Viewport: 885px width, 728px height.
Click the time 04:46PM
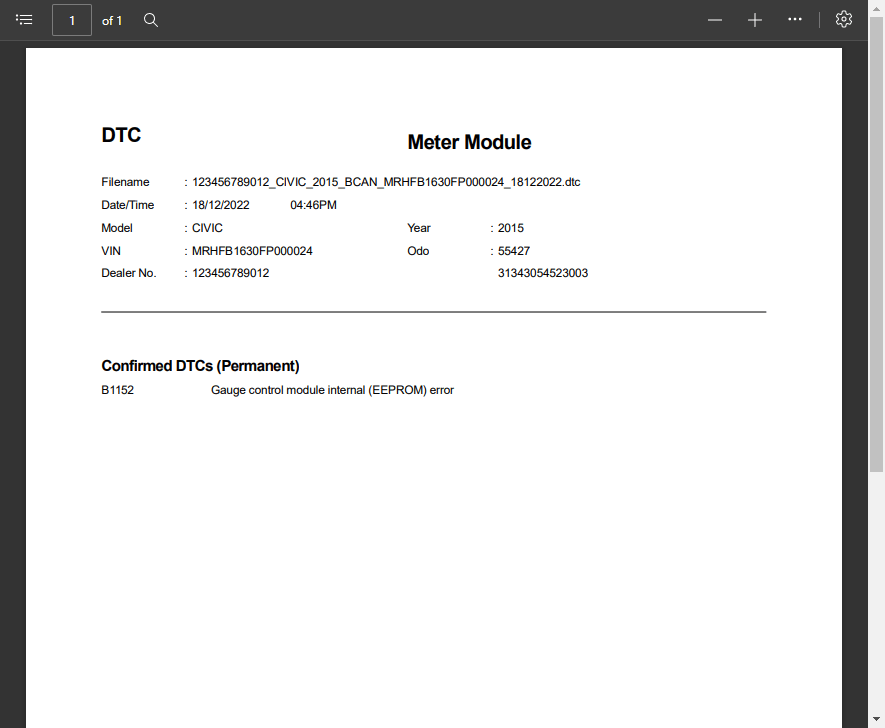313,205
